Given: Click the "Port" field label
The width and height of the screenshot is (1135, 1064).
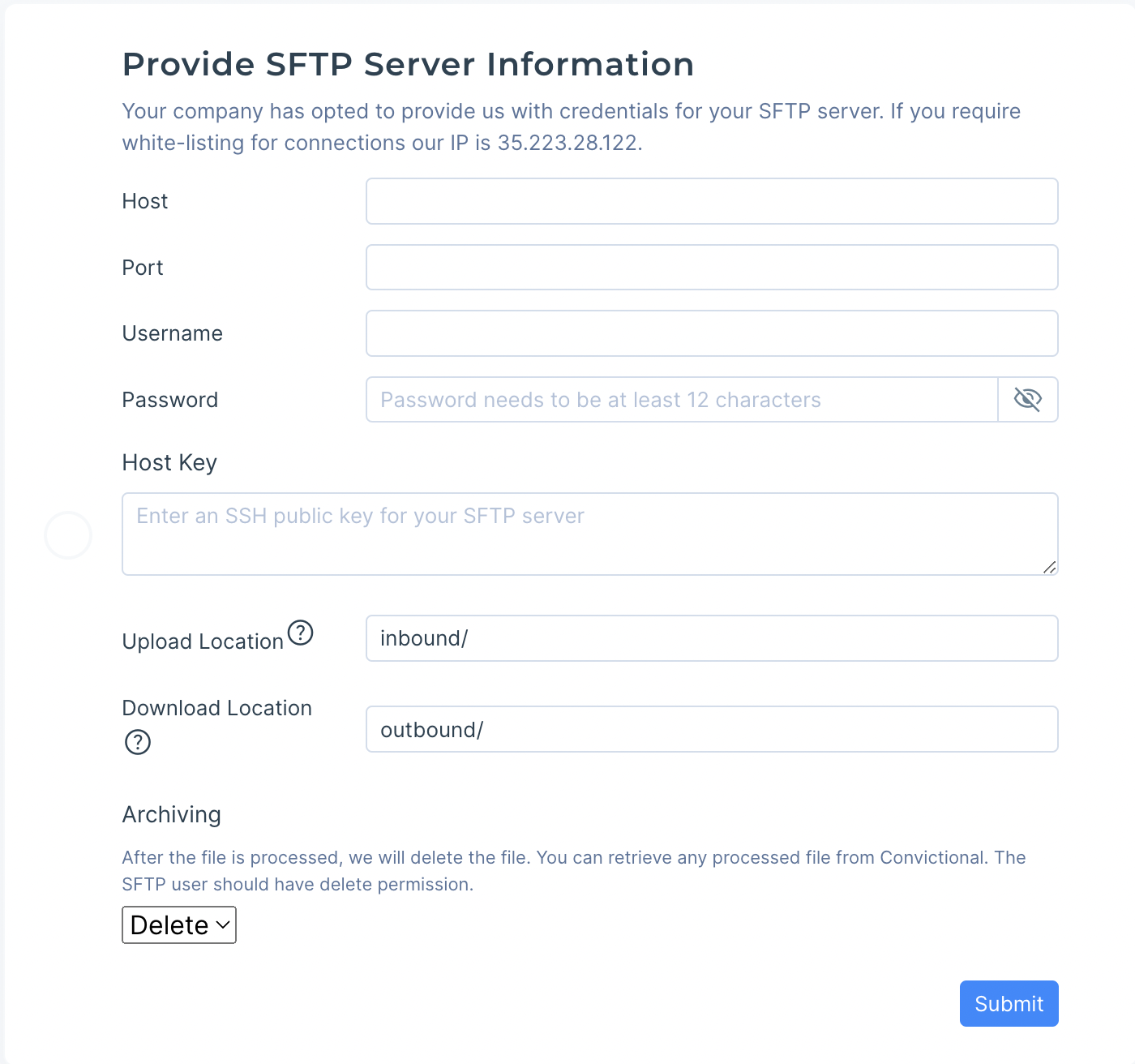Looking at the screenshot, I should click(143, 268).
